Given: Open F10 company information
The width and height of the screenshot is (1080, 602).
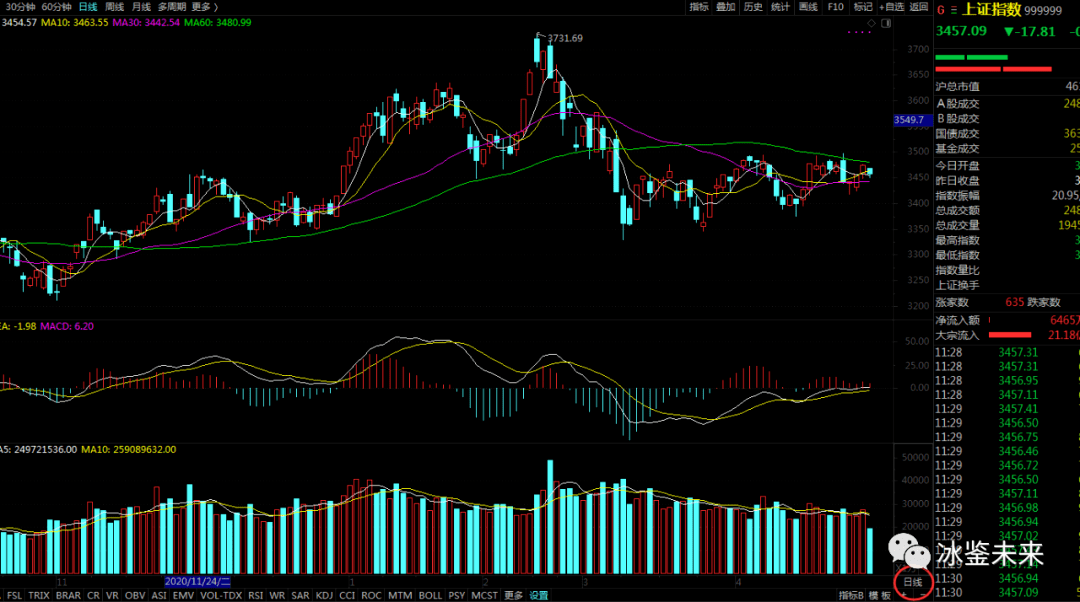Looking at the screenshot, I should (835, 7).
